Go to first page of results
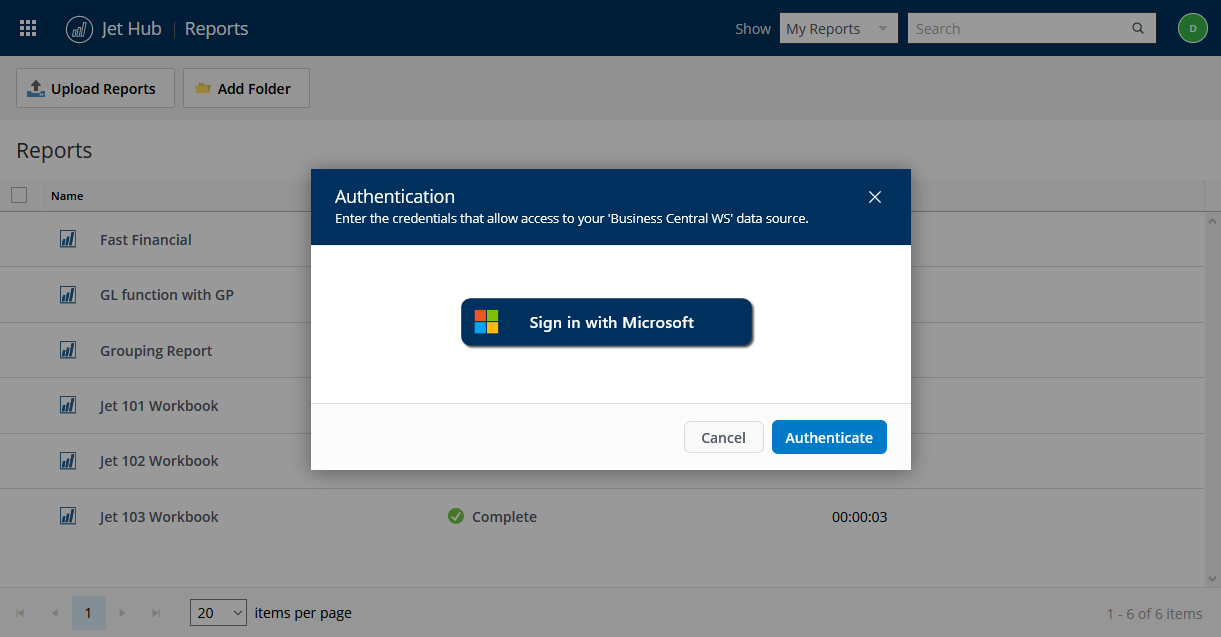Viewport: 1221px width, 637px height. (x=20, y=613)
